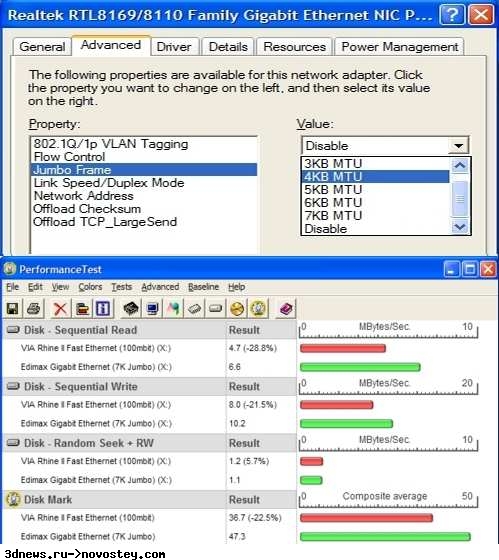Click the printer icon in toolbar
Screen dimensions: 499x560
(x=34, y=309)
